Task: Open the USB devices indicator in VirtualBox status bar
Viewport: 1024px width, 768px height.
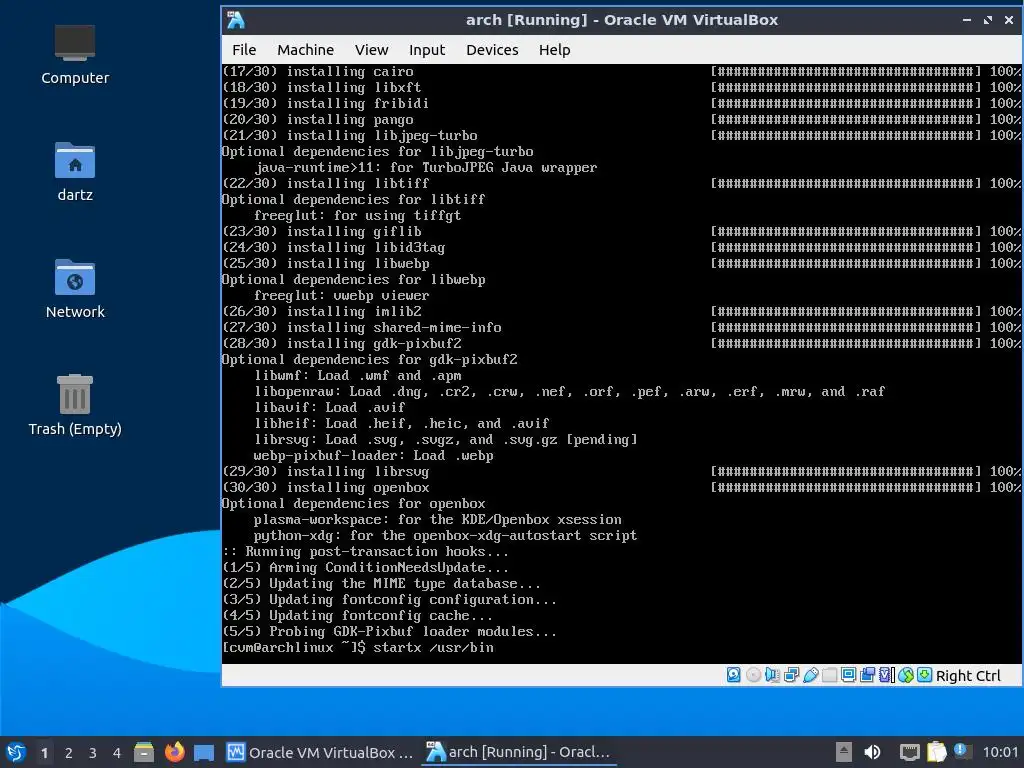Action: pyautogui.click(x=810, y=675)
